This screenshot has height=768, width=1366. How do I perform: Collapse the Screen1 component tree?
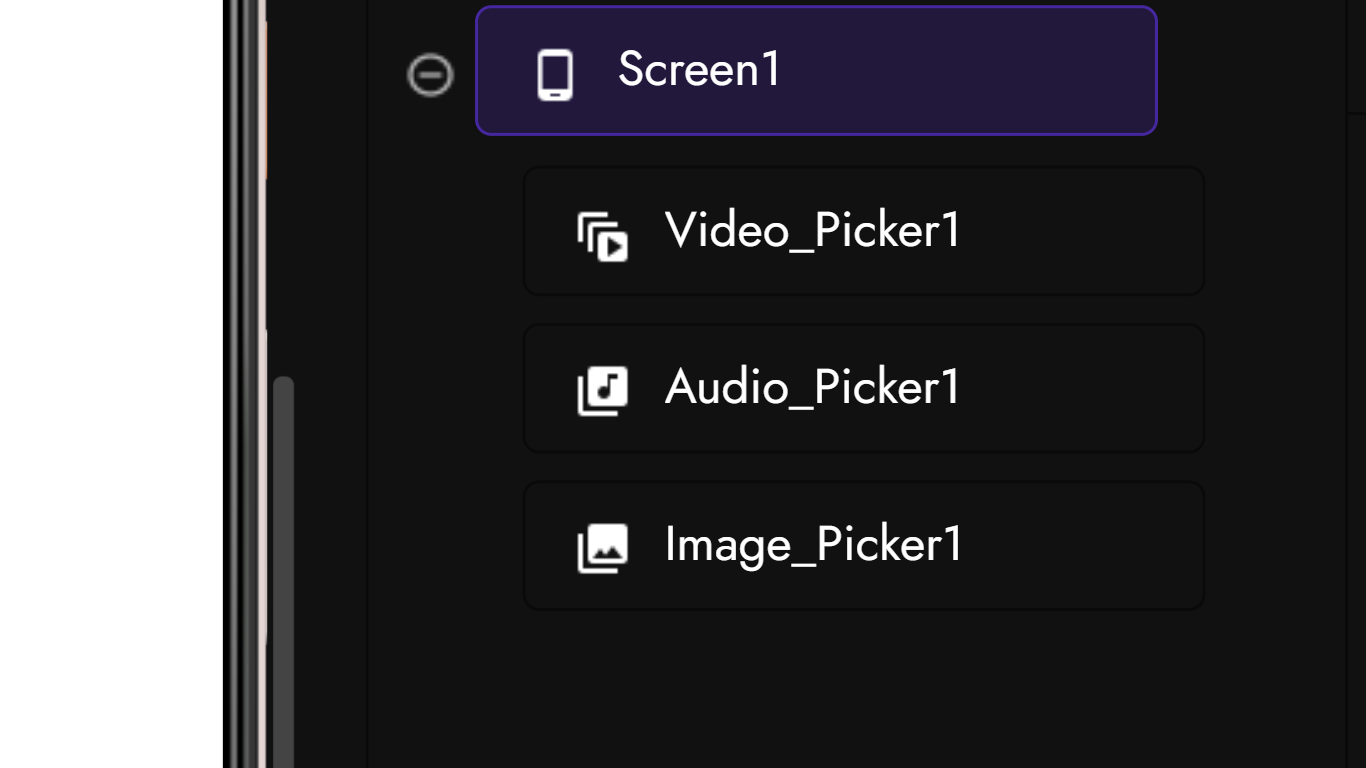point(431,75)
